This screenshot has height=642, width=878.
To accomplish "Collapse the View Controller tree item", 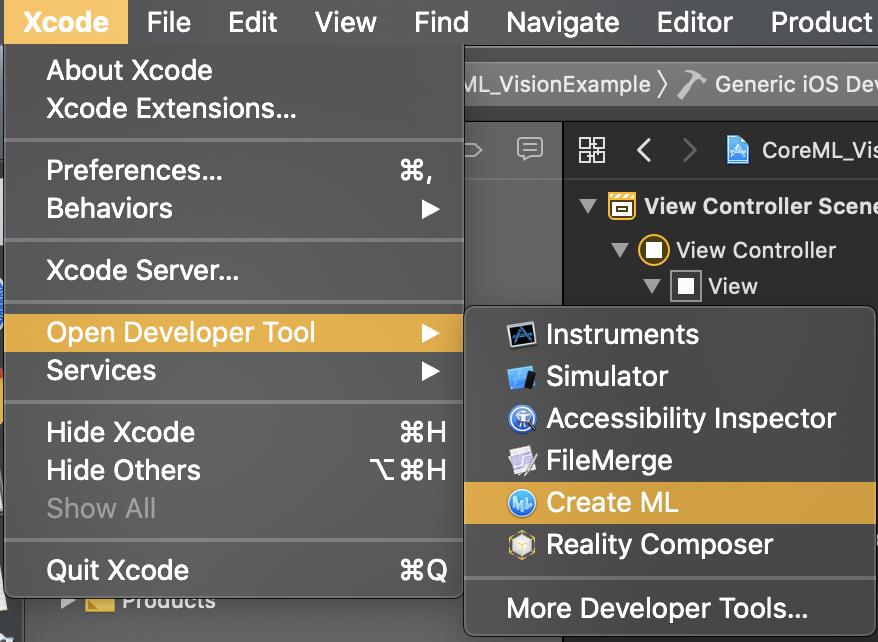I will (x=620, y=250).
